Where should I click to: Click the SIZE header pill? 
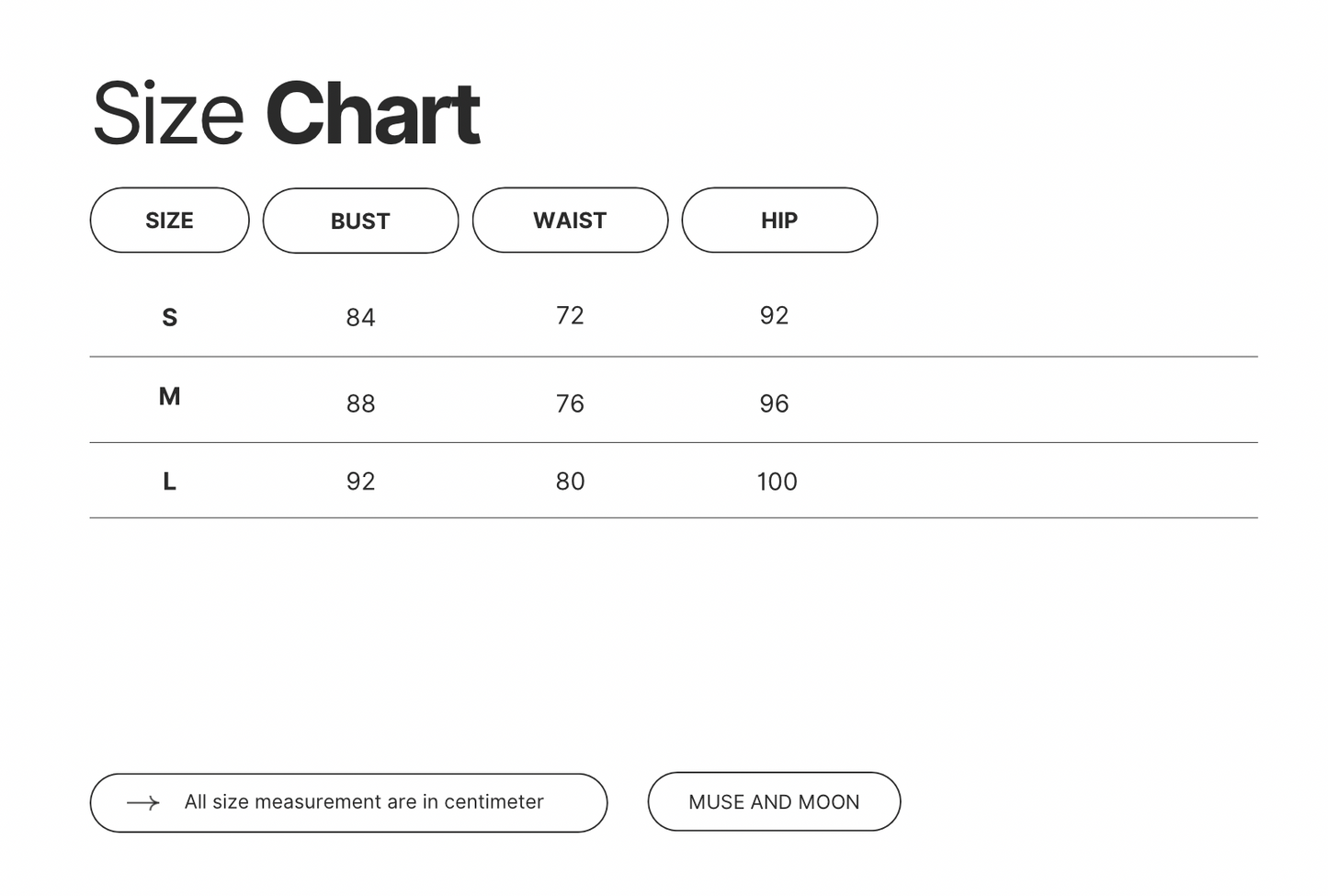coord(169,221)
